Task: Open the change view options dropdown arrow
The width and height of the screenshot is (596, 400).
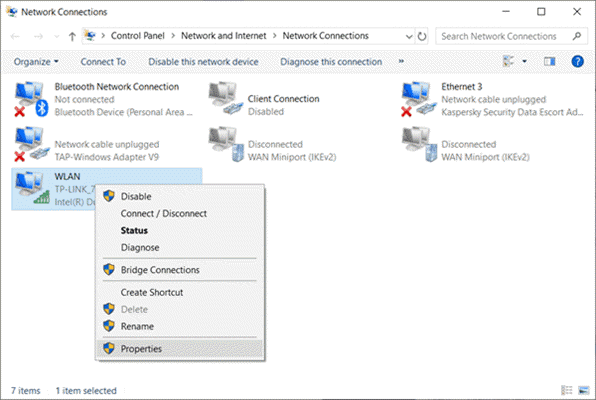Action: (x=524, y=61)
